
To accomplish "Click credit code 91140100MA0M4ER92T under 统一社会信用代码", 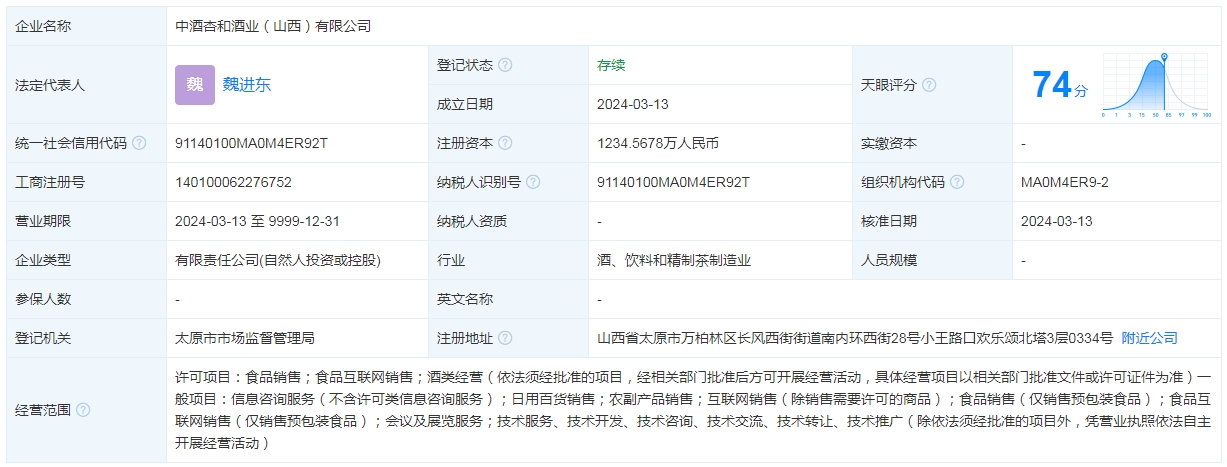I will coord(251,143).
